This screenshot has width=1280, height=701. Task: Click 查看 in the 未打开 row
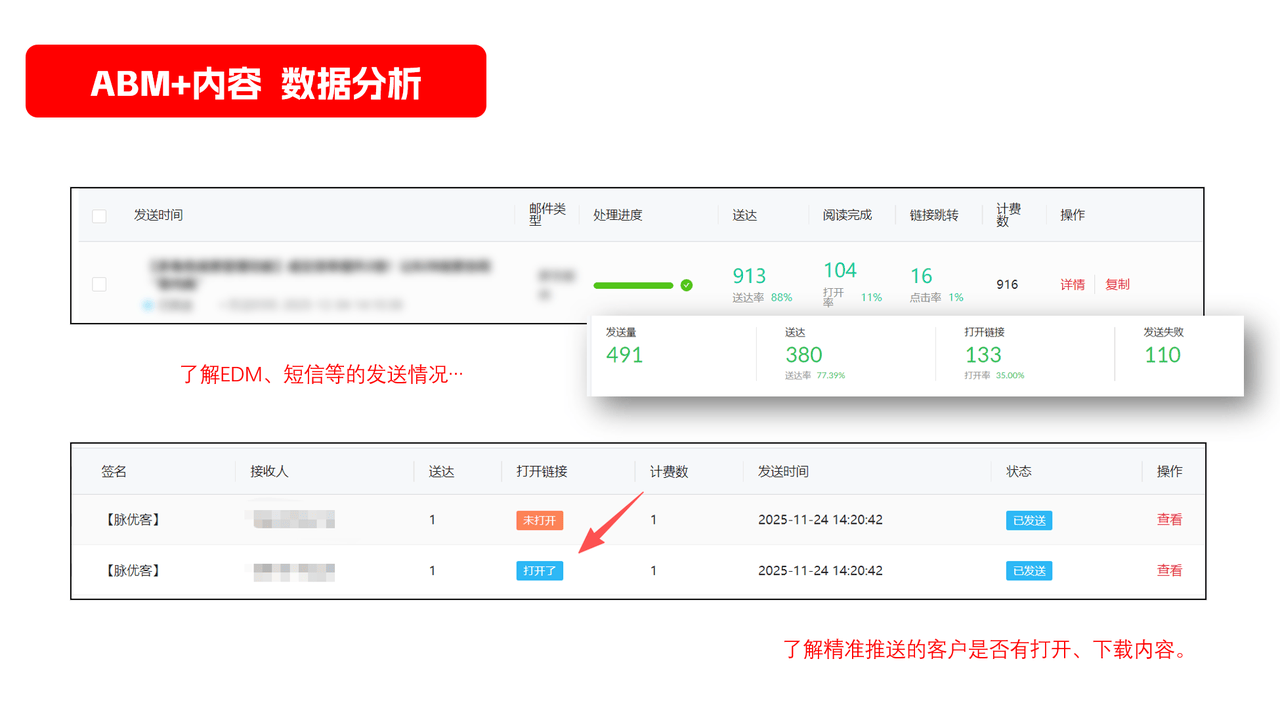1169,520
